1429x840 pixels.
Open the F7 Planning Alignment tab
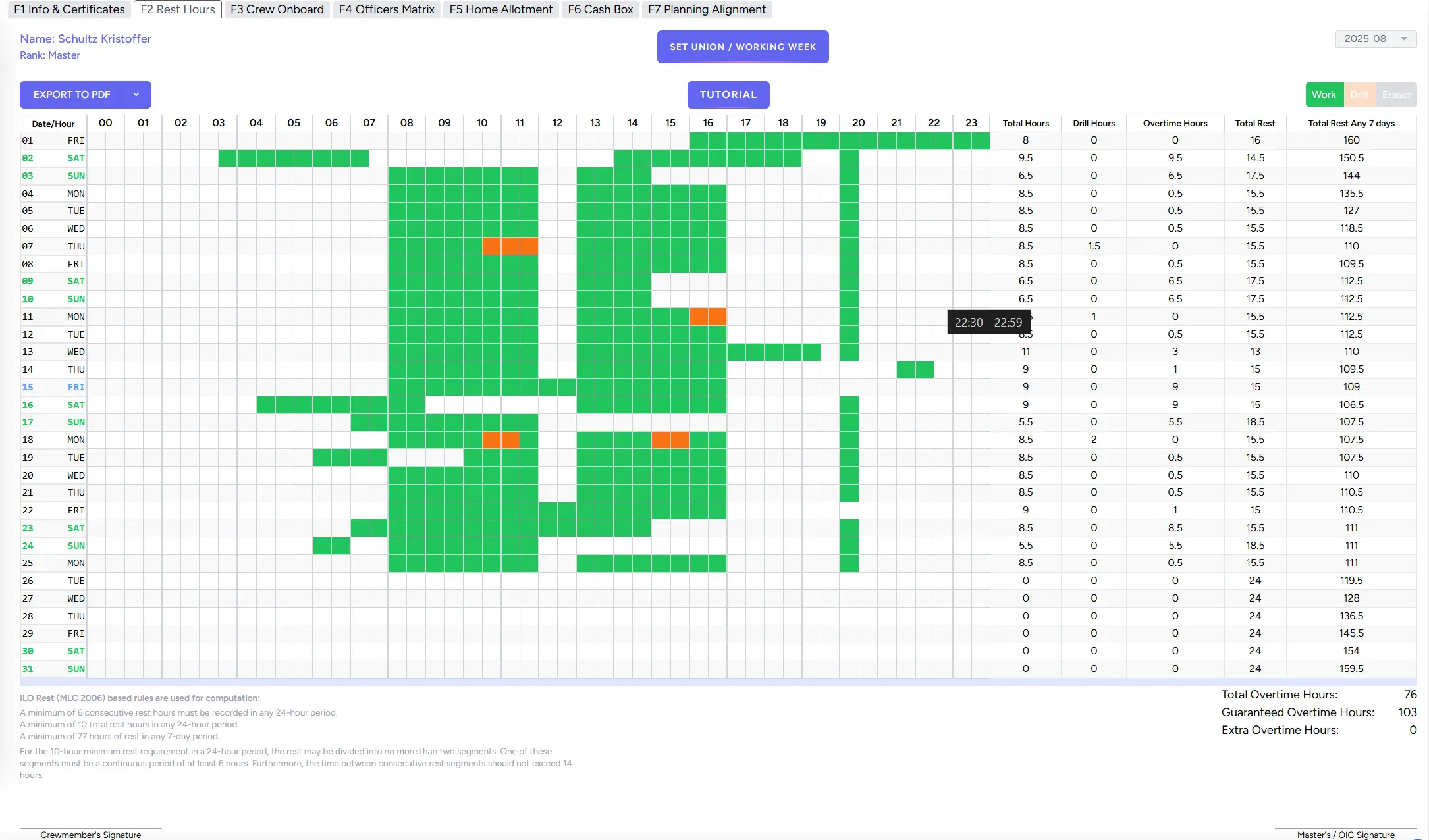[706, 9]
